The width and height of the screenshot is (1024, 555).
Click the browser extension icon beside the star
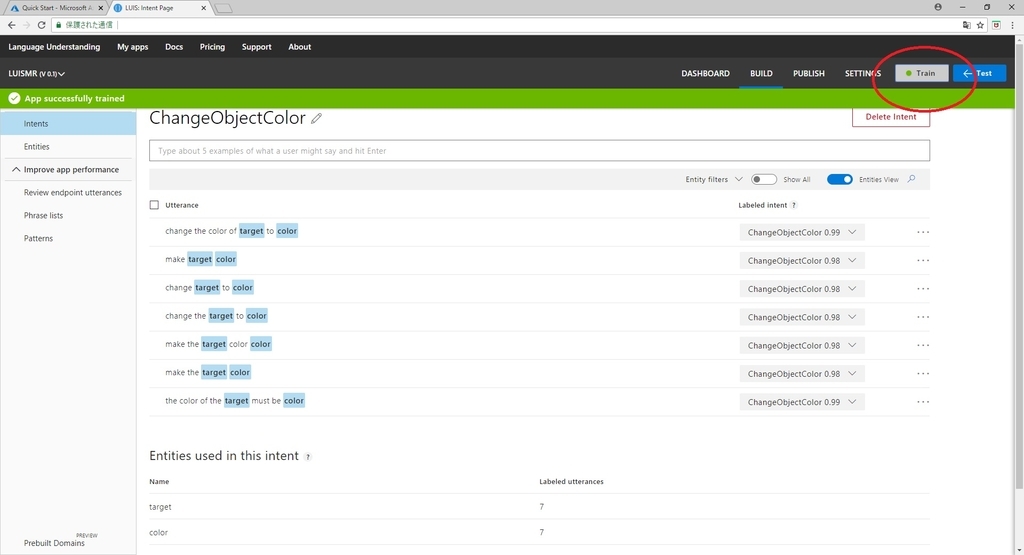click(996, 25)
